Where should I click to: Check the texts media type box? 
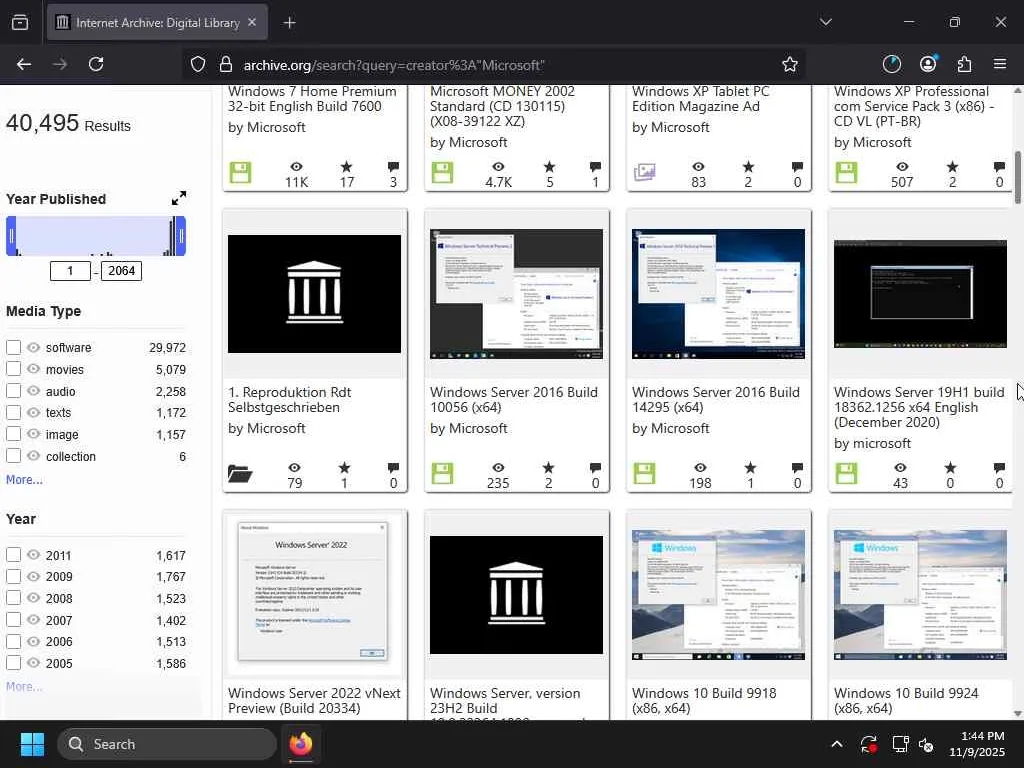(14, 413)
